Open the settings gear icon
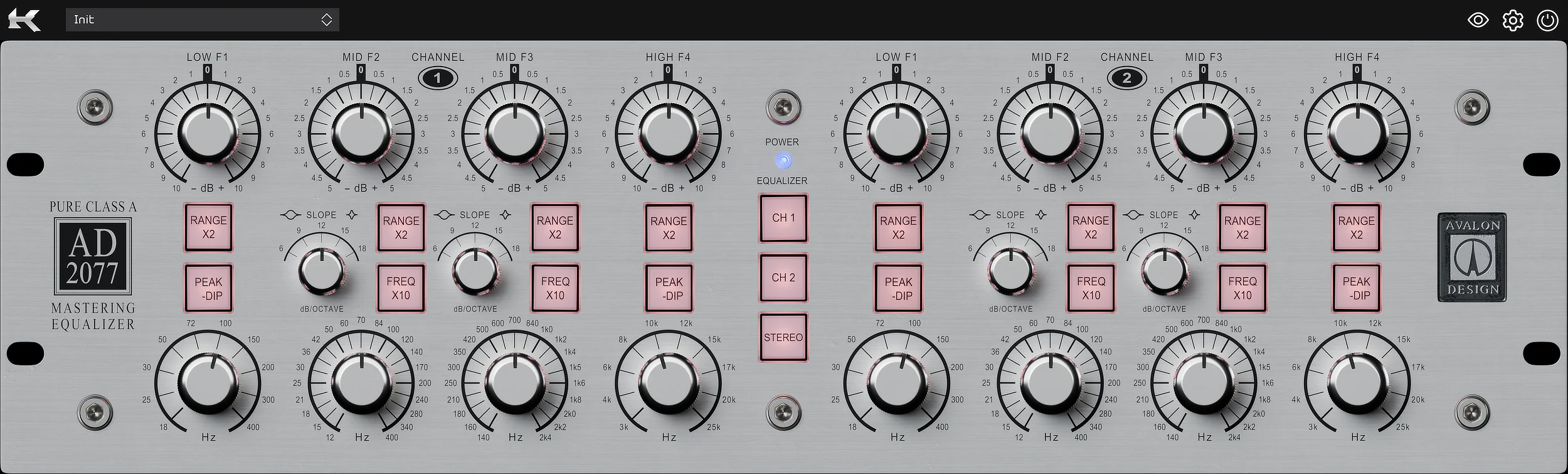Image resolution: width=1568 pixels, height=474 pixels. 1513,20
